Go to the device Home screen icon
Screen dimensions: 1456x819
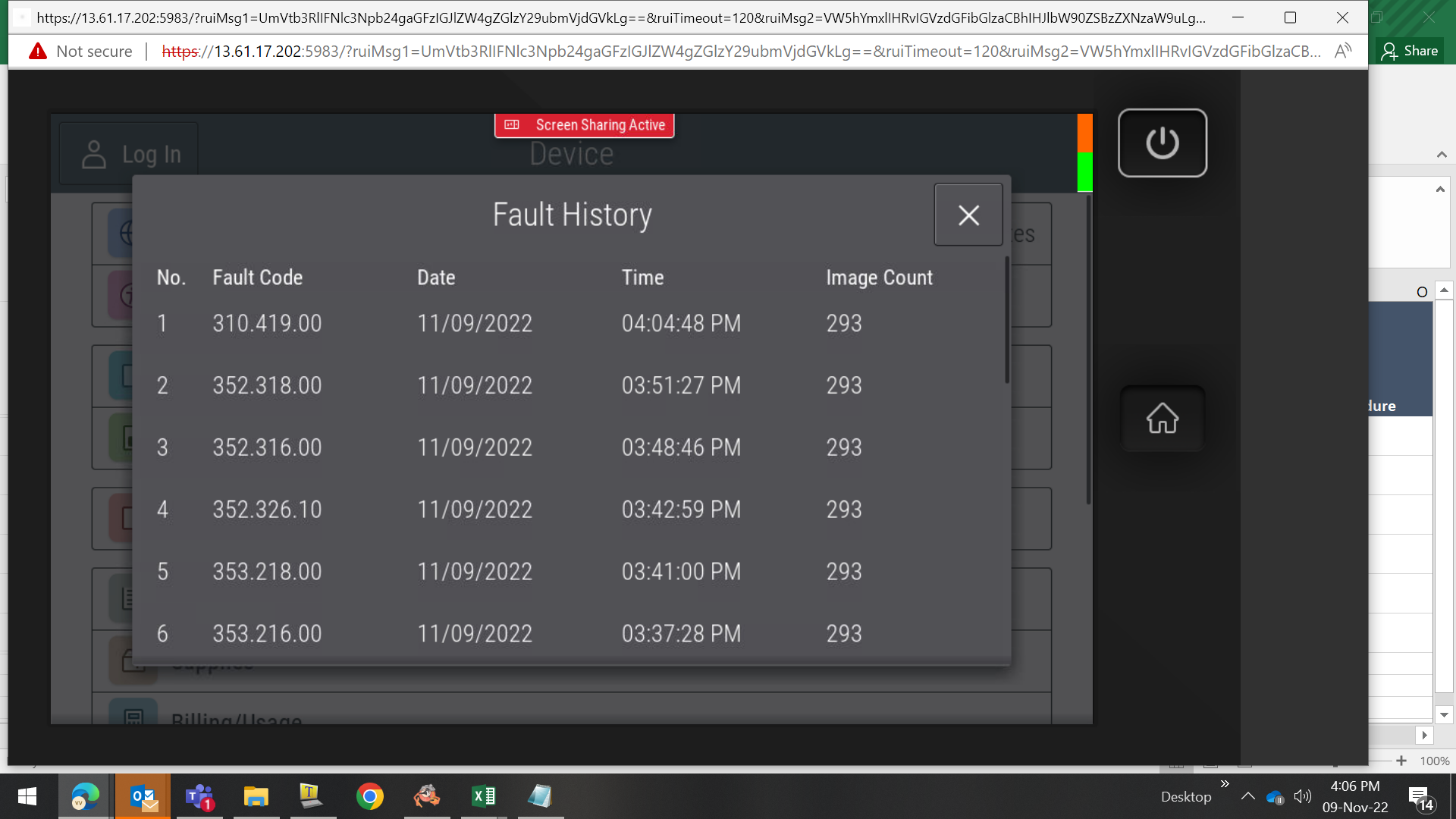[1163, 418]
